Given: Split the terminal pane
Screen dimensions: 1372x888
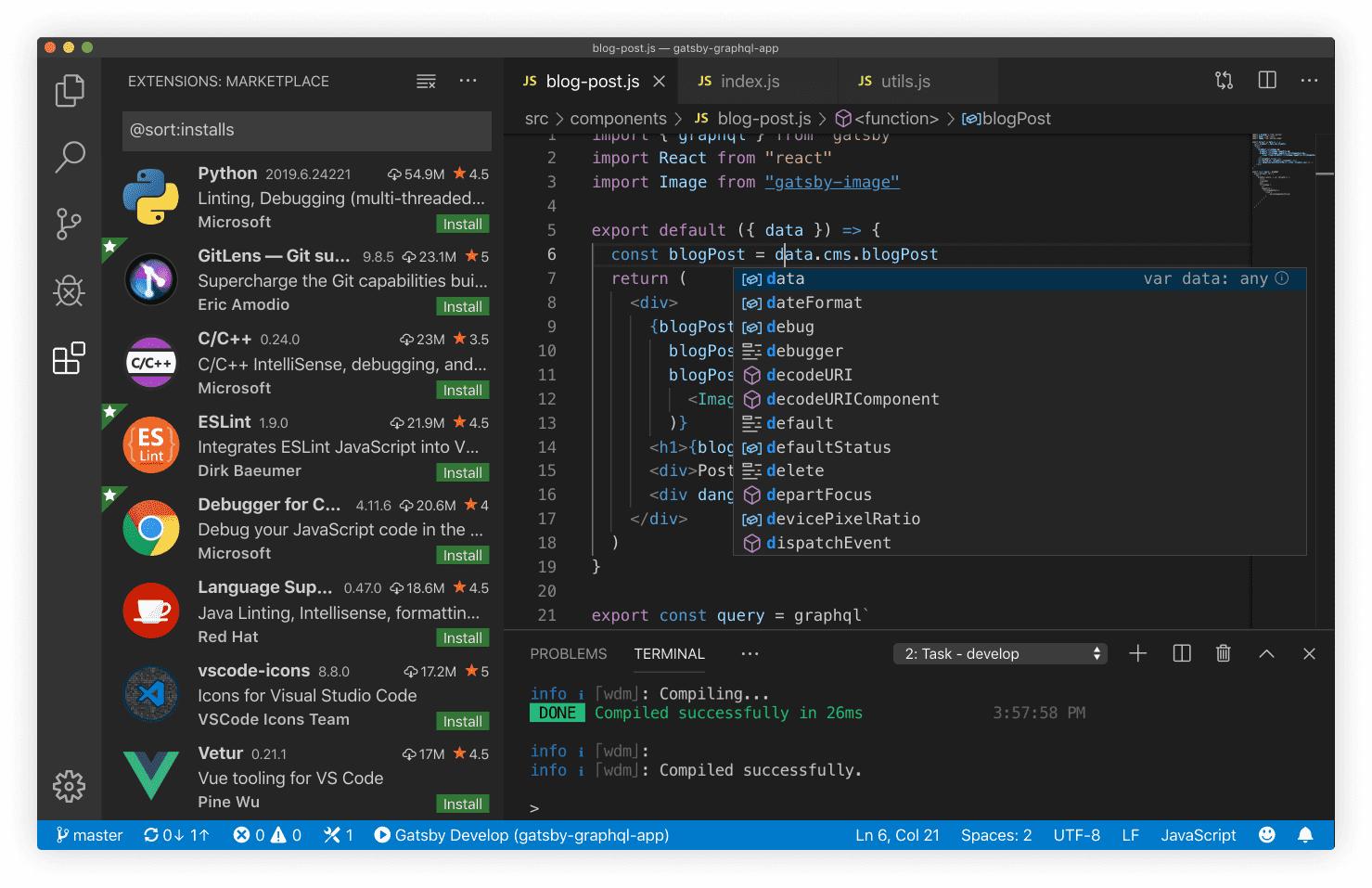Looking at the screenshot, I should (1181, 654).
